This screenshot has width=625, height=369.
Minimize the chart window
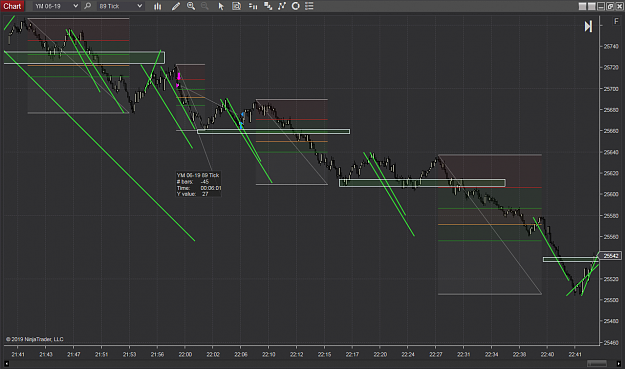coord(601,6)
